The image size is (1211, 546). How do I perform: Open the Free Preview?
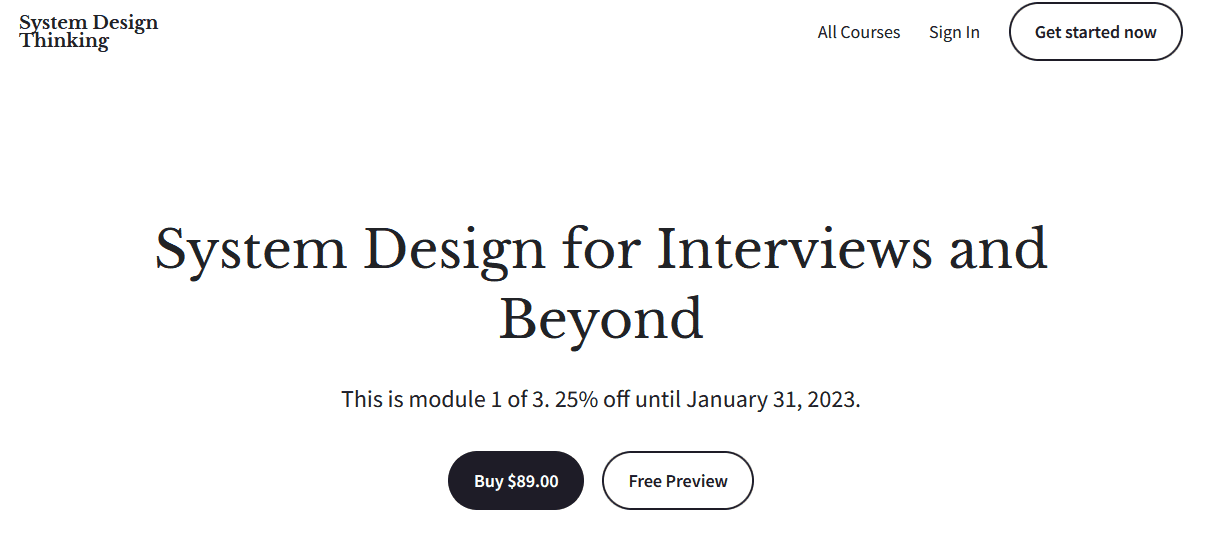677,481
